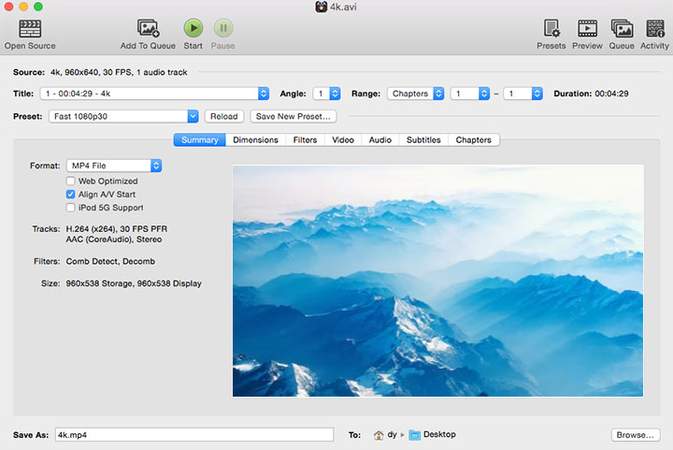Switch to the Subtitles tab

424,140
